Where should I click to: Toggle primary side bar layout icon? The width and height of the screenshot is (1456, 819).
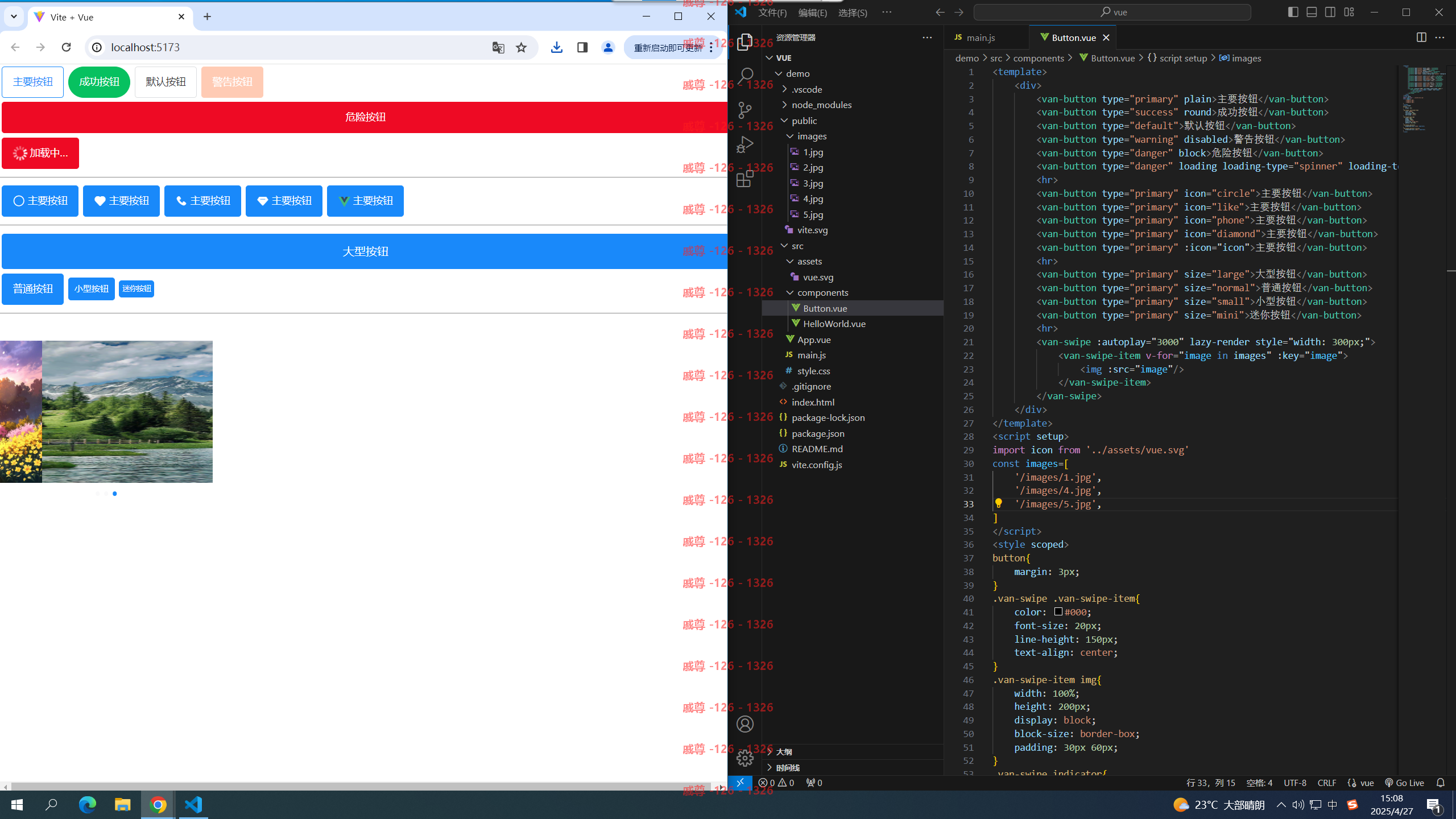pos(1293,12)
